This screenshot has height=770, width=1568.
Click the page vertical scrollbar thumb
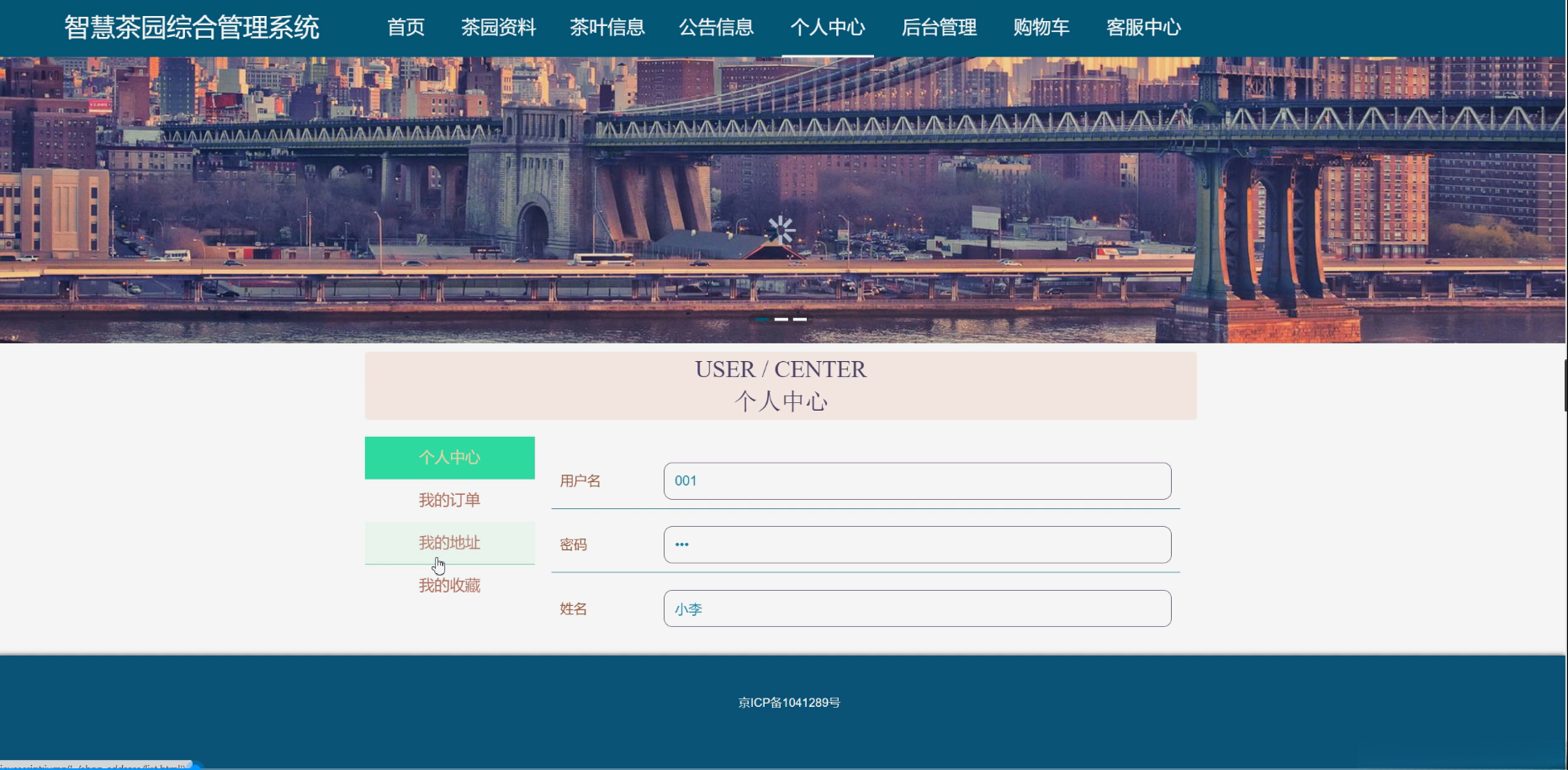[x=1565, y=385]
